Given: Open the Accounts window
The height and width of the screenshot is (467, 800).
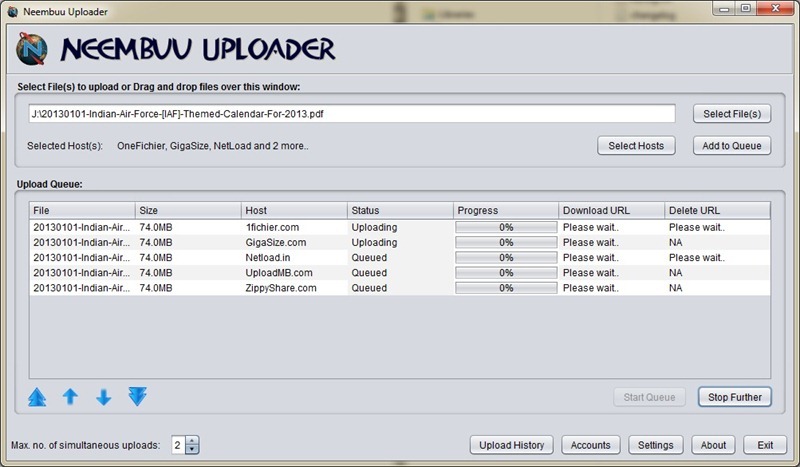Looking at the screenshot, I should click(x=590, y=445).
